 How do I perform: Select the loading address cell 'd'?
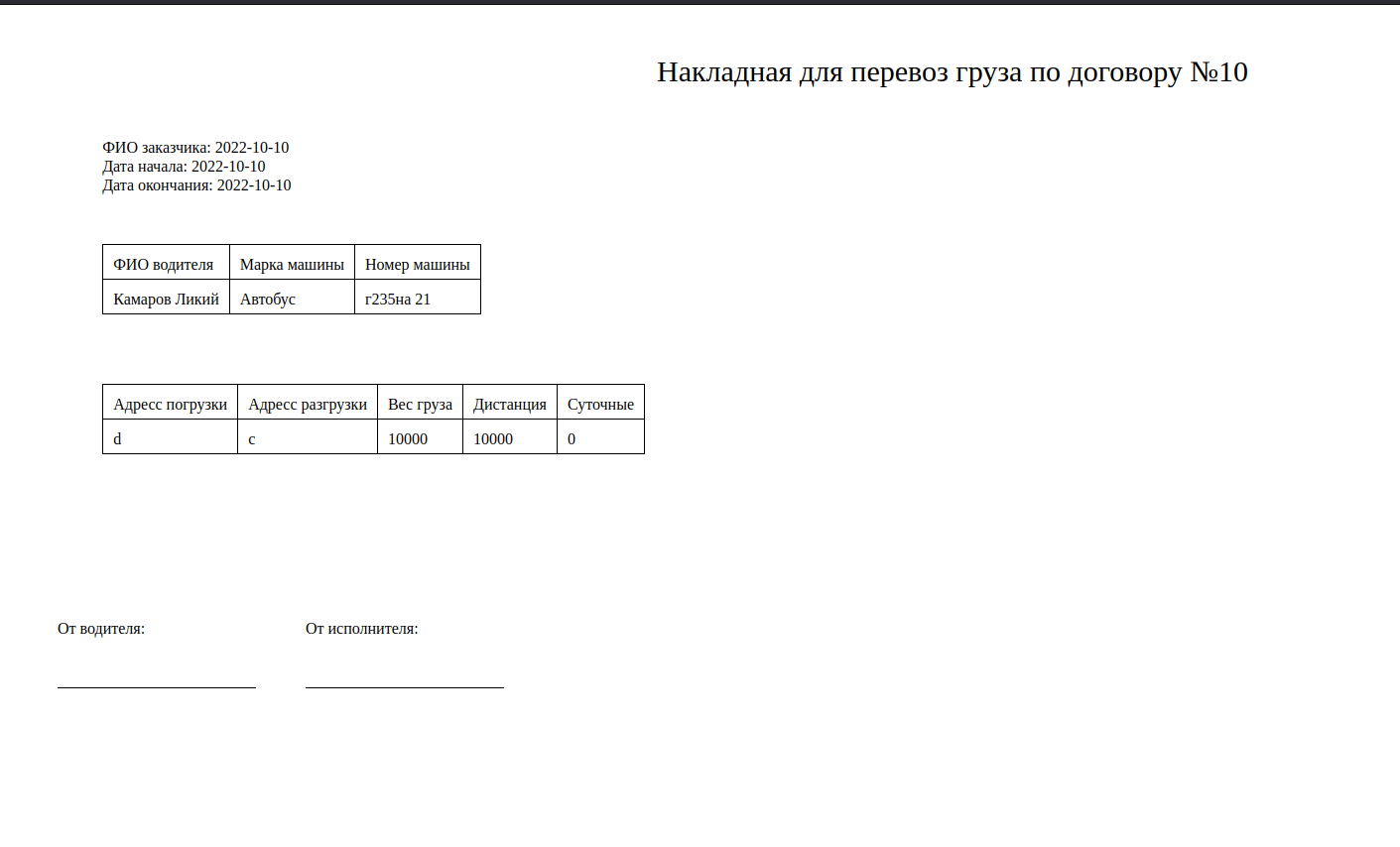(171, 437)
